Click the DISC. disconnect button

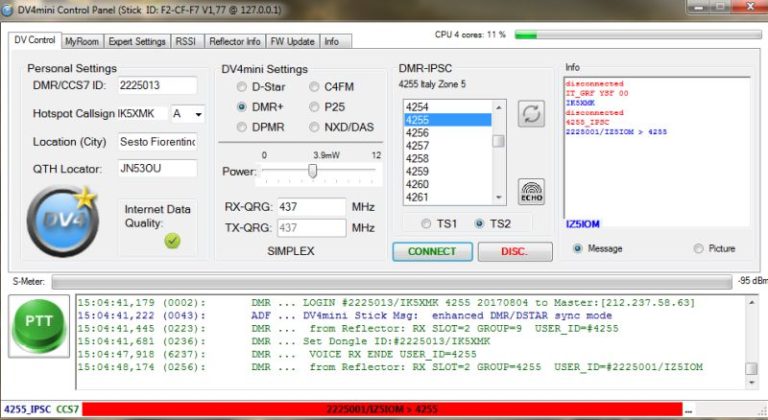pyautogui.click(x=515, y=251)
